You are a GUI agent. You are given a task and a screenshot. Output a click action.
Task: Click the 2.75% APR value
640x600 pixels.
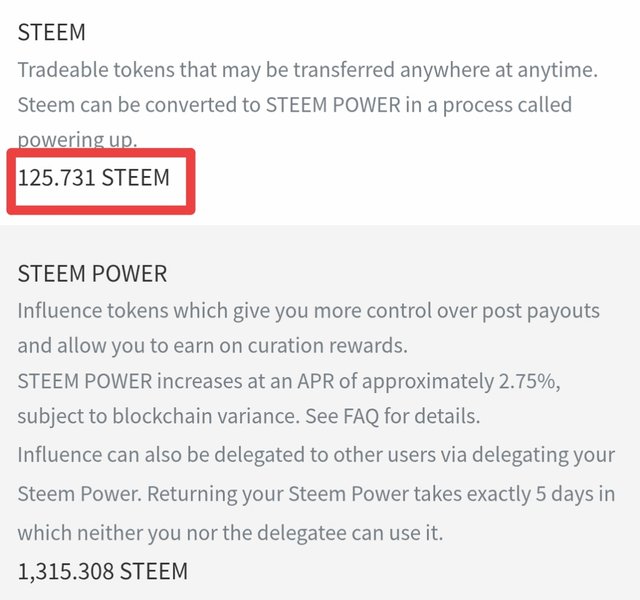529,381
